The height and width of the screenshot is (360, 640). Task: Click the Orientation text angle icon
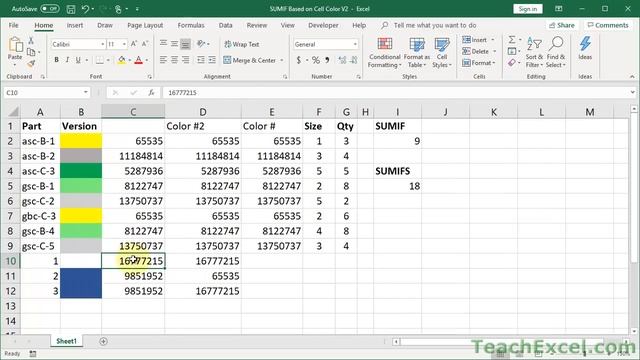click(x=201, y=43)
